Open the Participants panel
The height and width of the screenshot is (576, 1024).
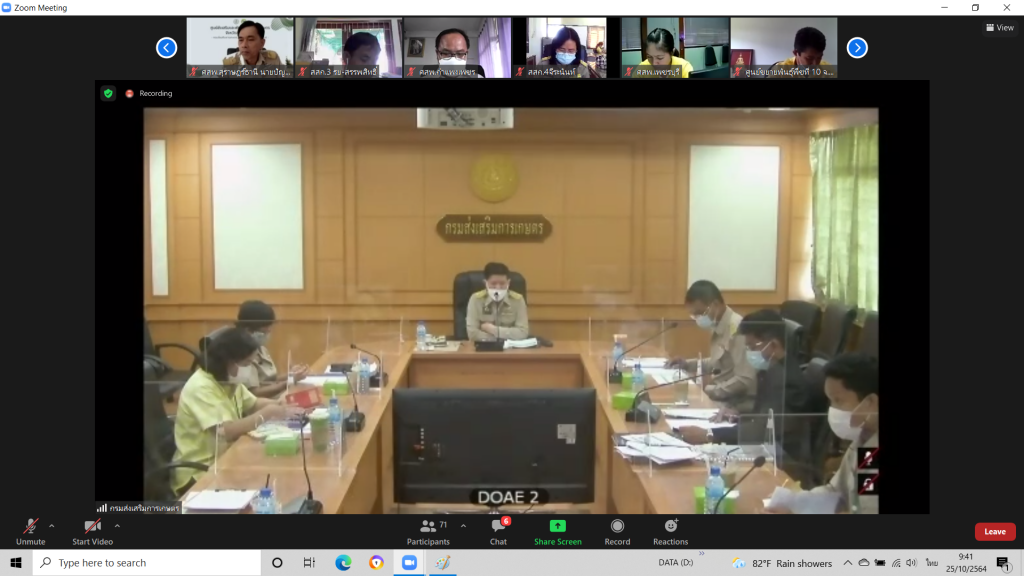pos(428,532)
